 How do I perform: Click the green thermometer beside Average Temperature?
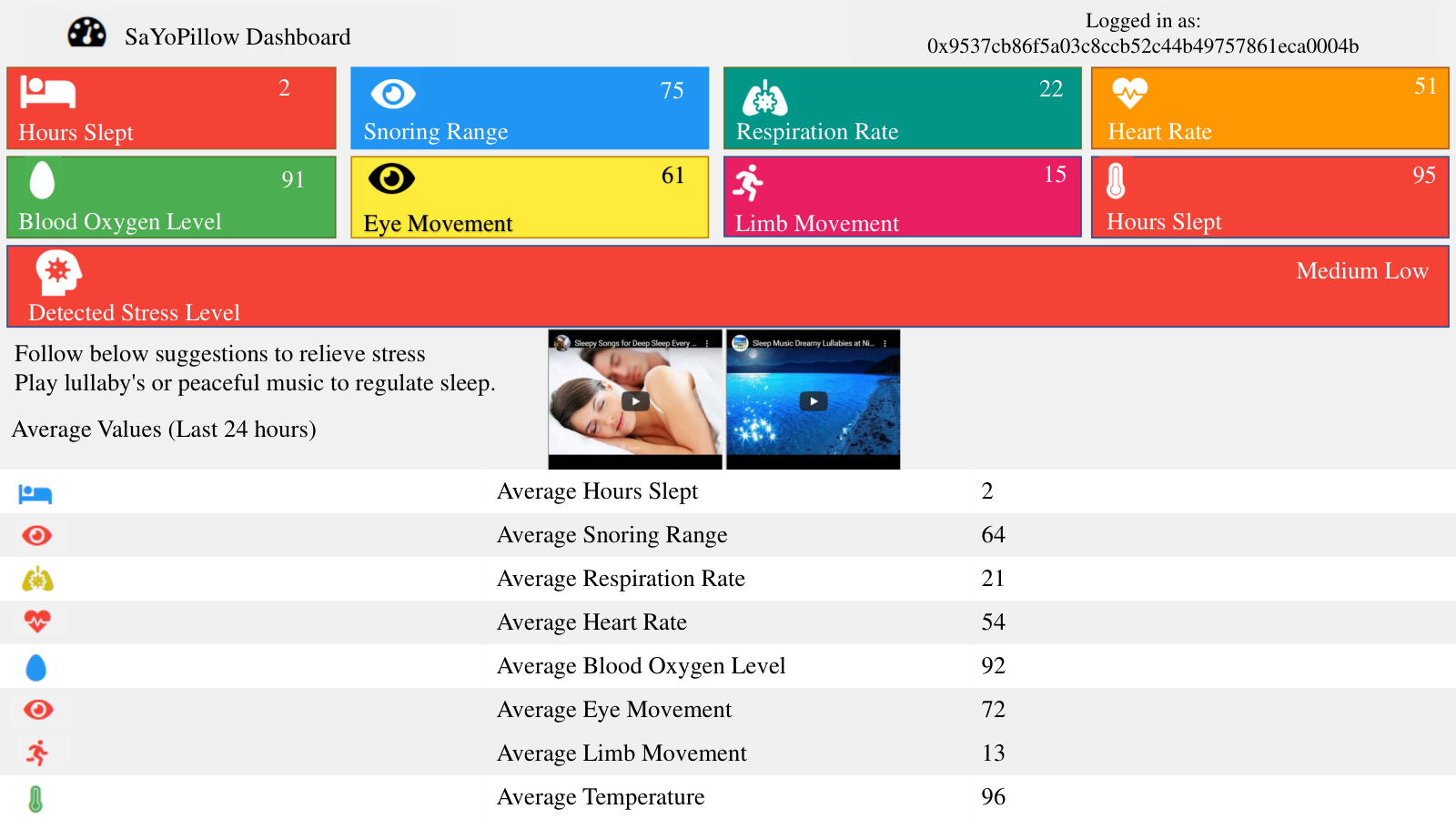[35, 799]
